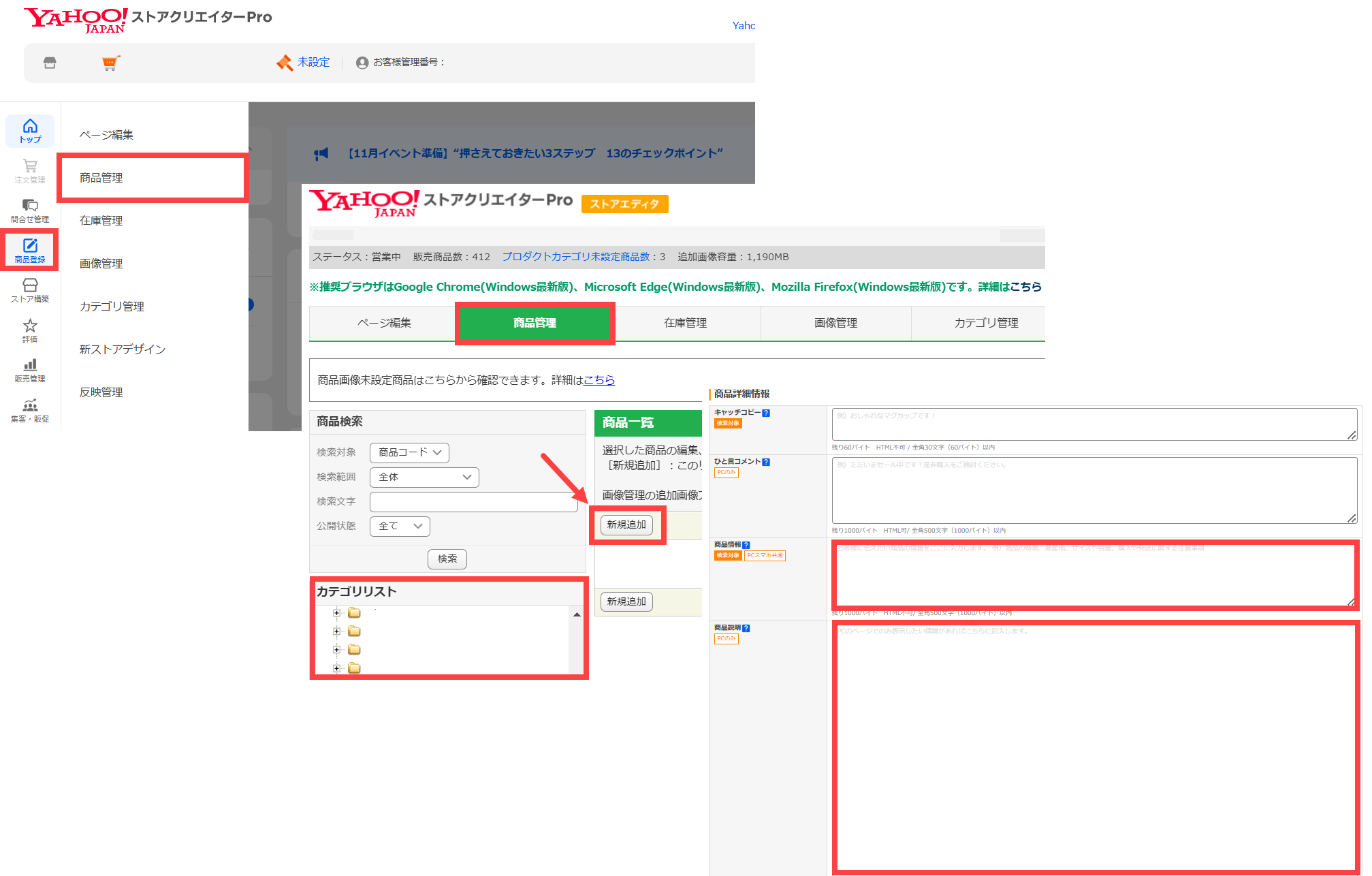Switch to the 在庫管理 tab
The width and height of the screenshot is (1372, 876).
[685, 323]
